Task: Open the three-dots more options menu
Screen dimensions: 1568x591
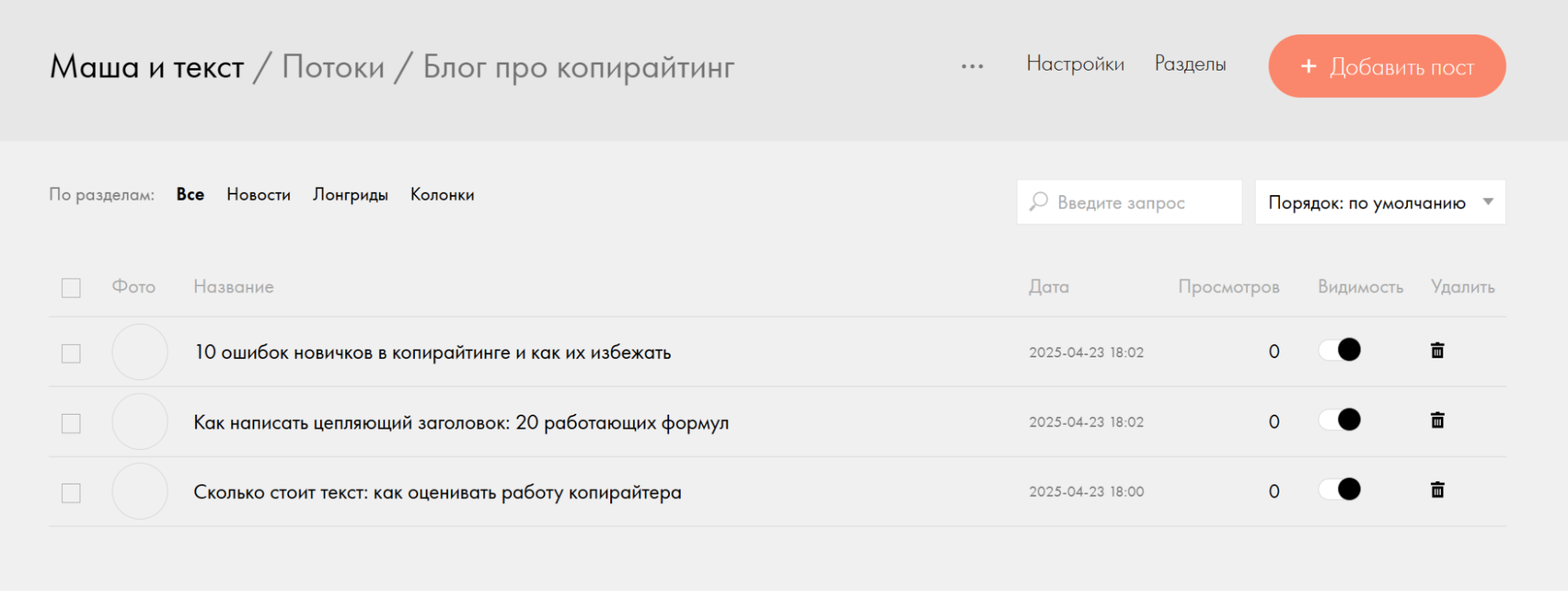Action: pyautogui.click(x=972, y=67)
